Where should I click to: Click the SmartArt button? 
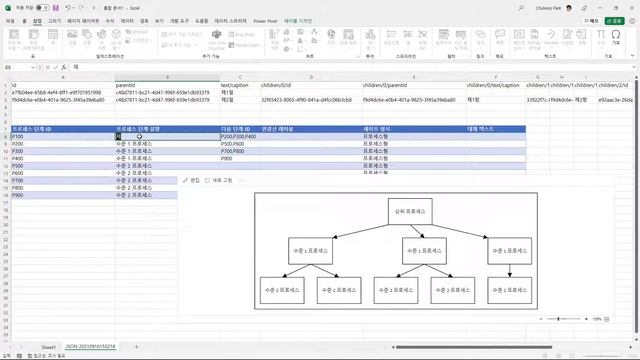pyautogui.click(x=137, y=32)
